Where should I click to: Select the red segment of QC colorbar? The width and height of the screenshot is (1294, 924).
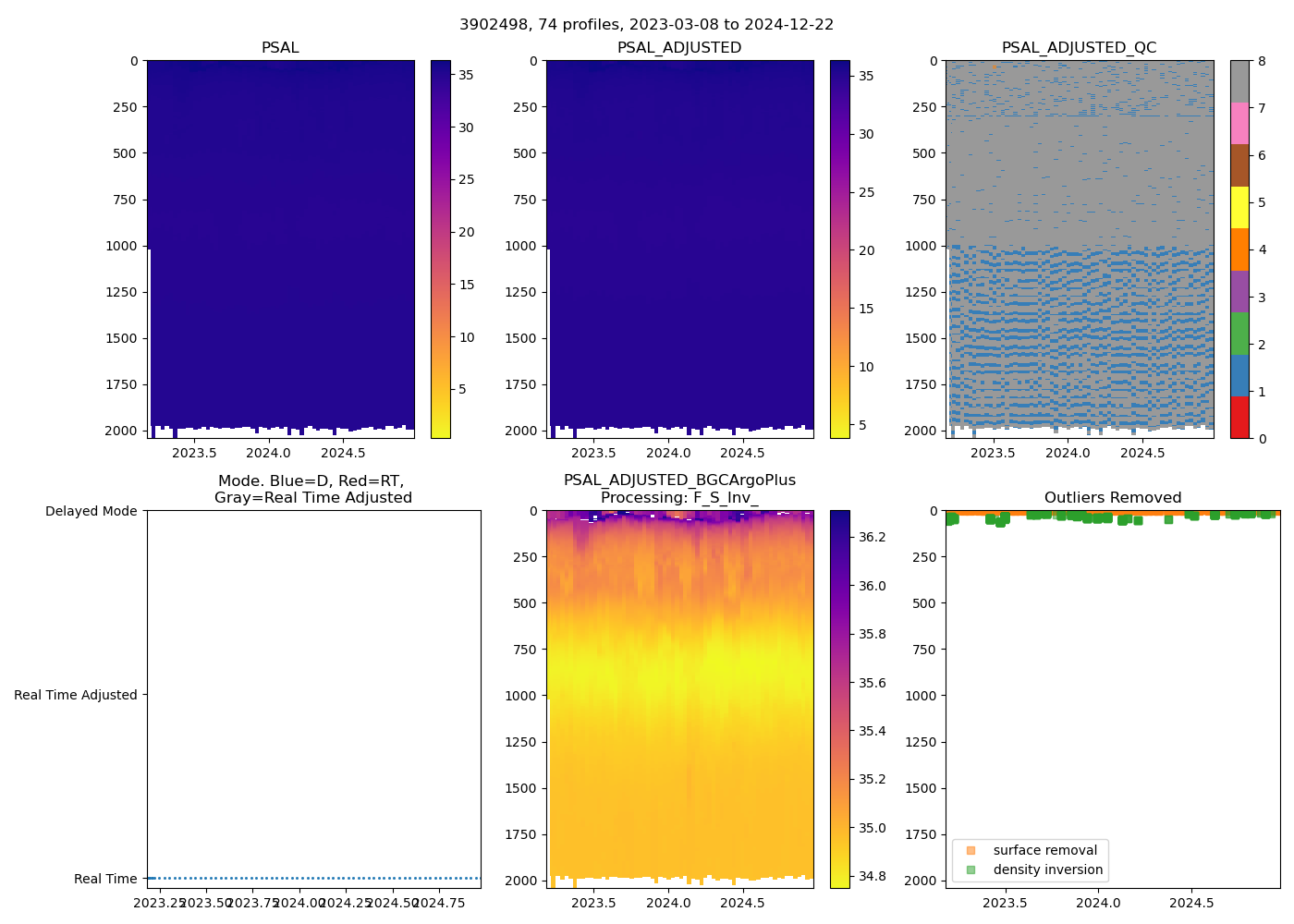pos(1239,418)
